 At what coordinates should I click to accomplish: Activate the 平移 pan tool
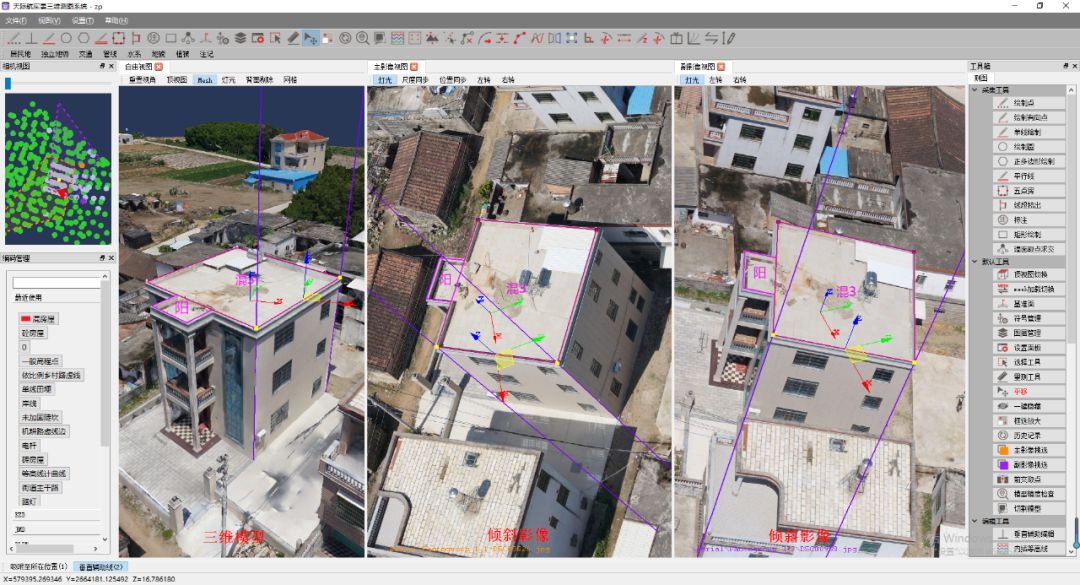[x=1018, y=391]
